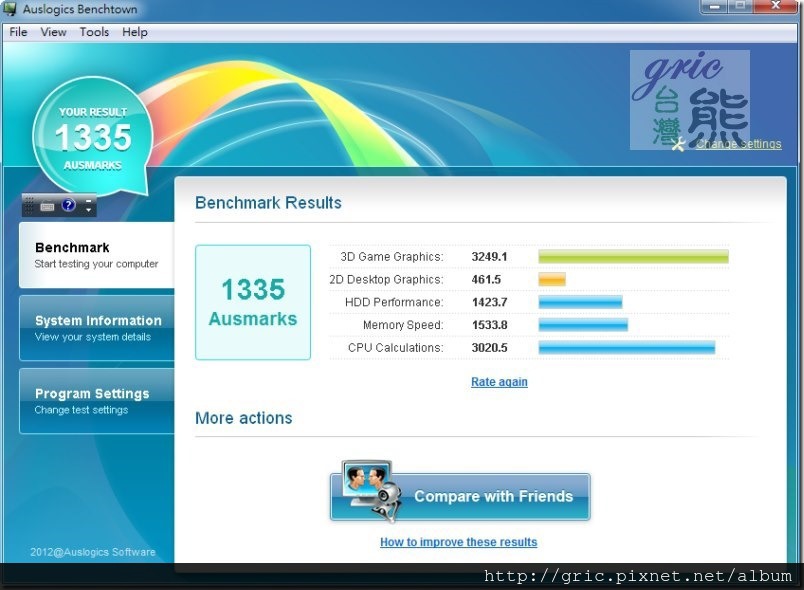Click the Auslogics Benchtown title bar icon
The height and width of the screenshot is (590, 804).
click(9, 8)
